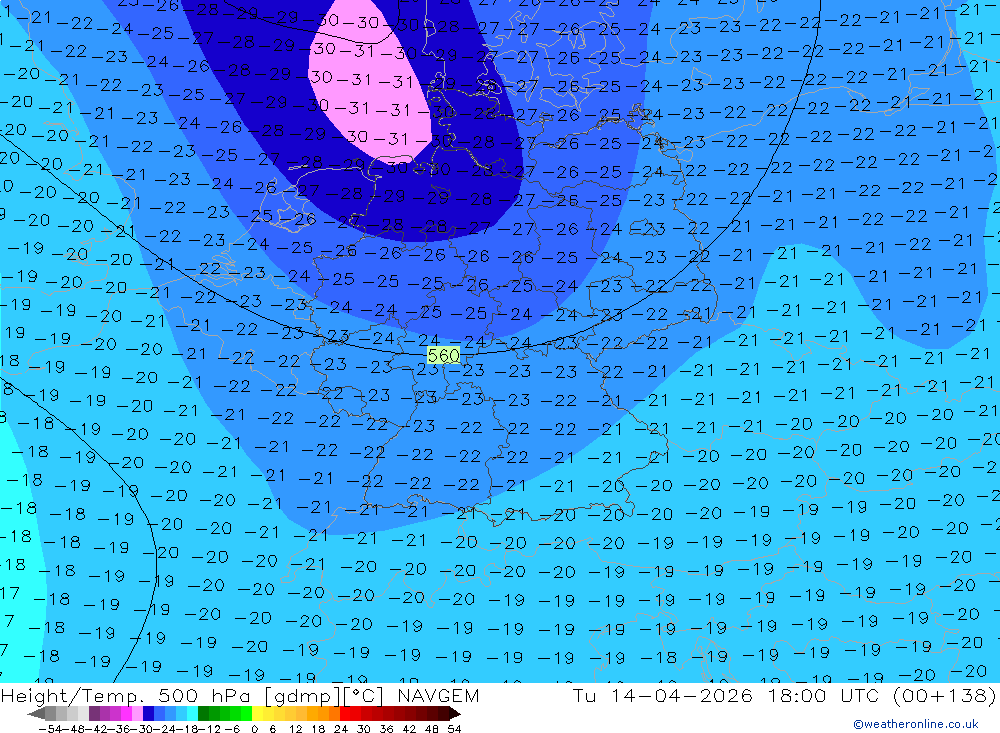Pick the cyan legend swatch
1000x733 pixels.
pyautogui.click(x=192, y=713)
